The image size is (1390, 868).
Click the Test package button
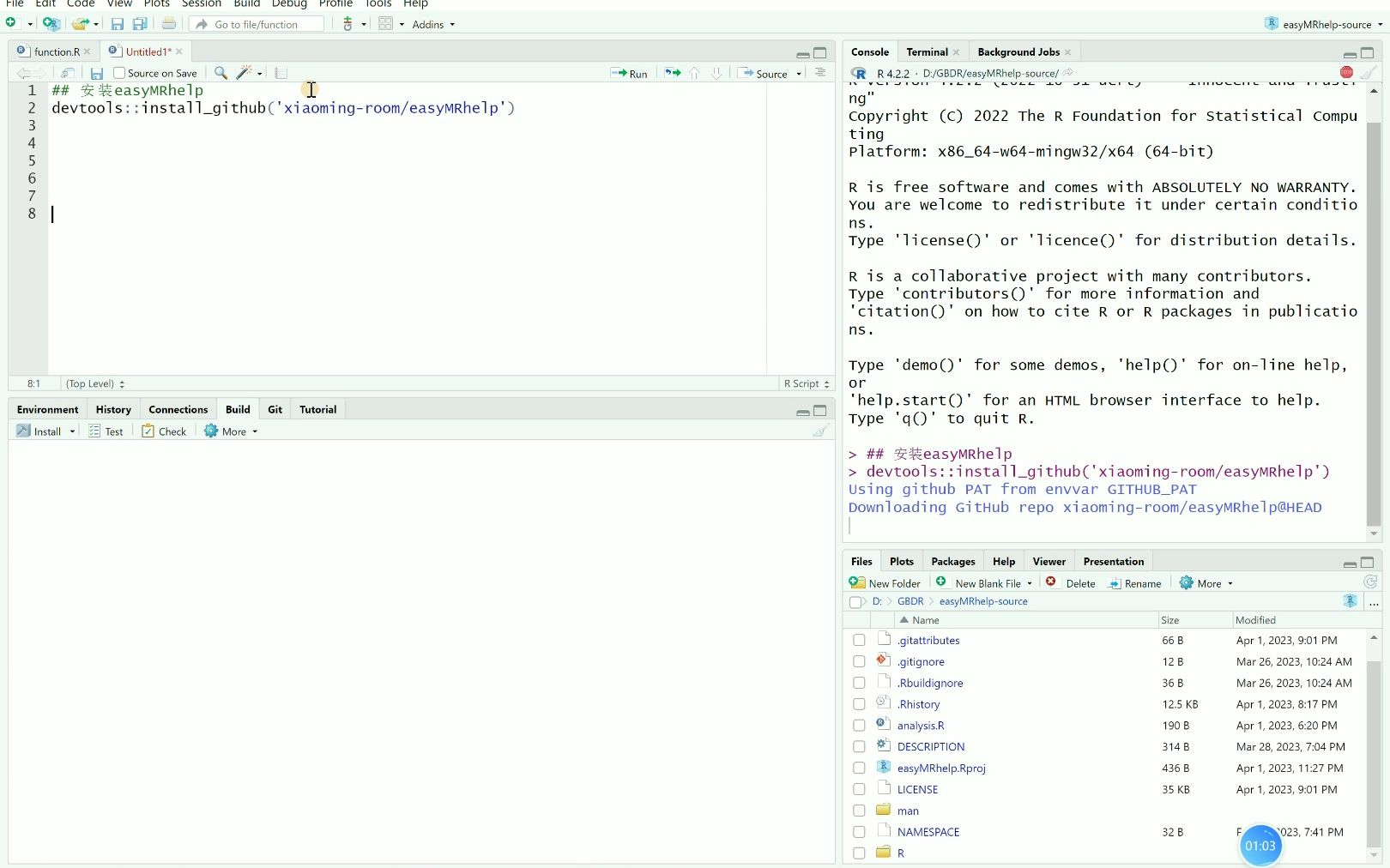tap(106, 431)
